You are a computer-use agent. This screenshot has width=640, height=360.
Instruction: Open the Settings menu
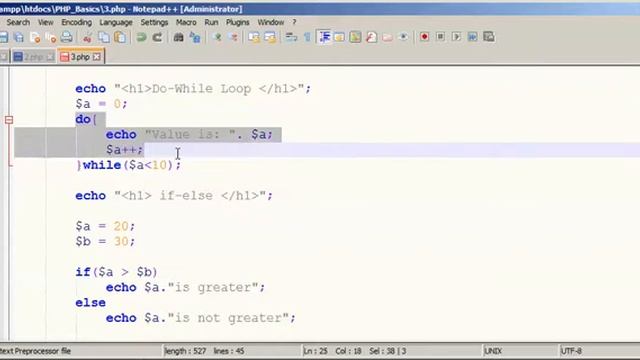[154, 22]
